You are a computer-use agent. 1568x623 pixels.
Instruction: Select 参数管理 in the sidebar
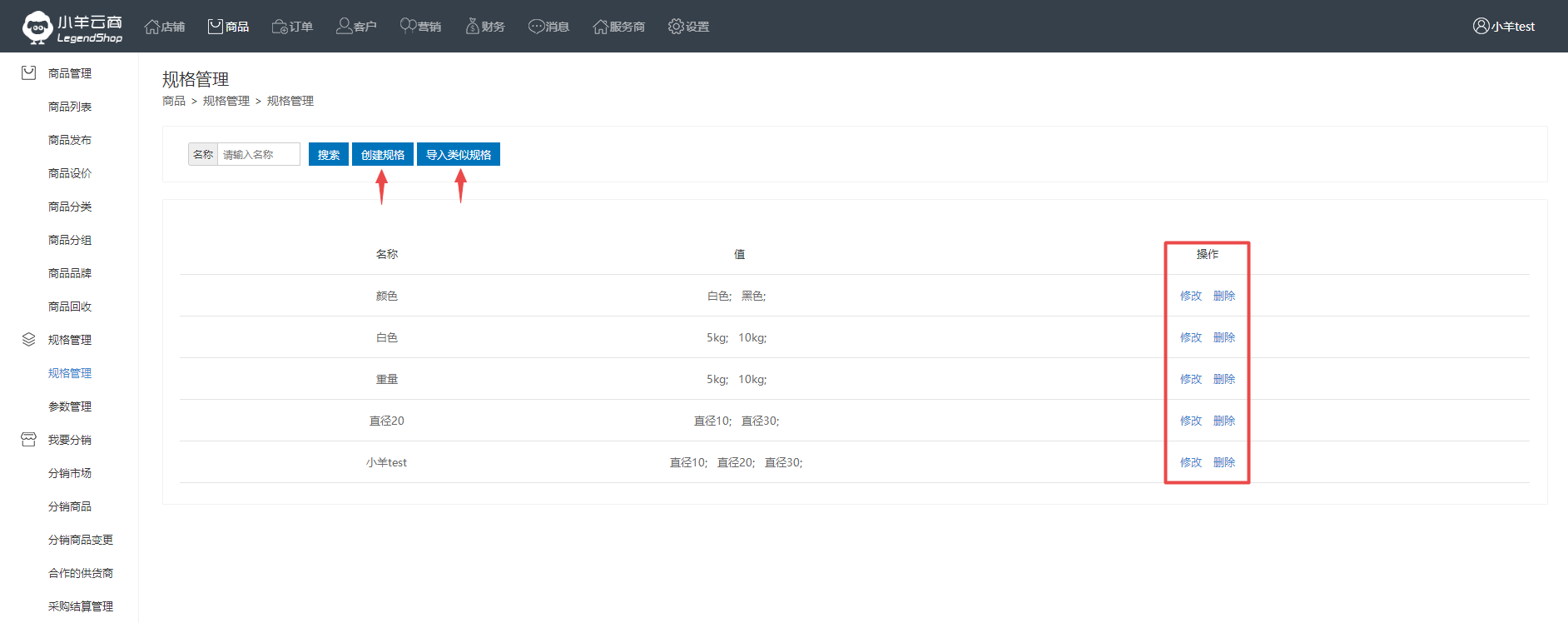(x=70, y=406)
